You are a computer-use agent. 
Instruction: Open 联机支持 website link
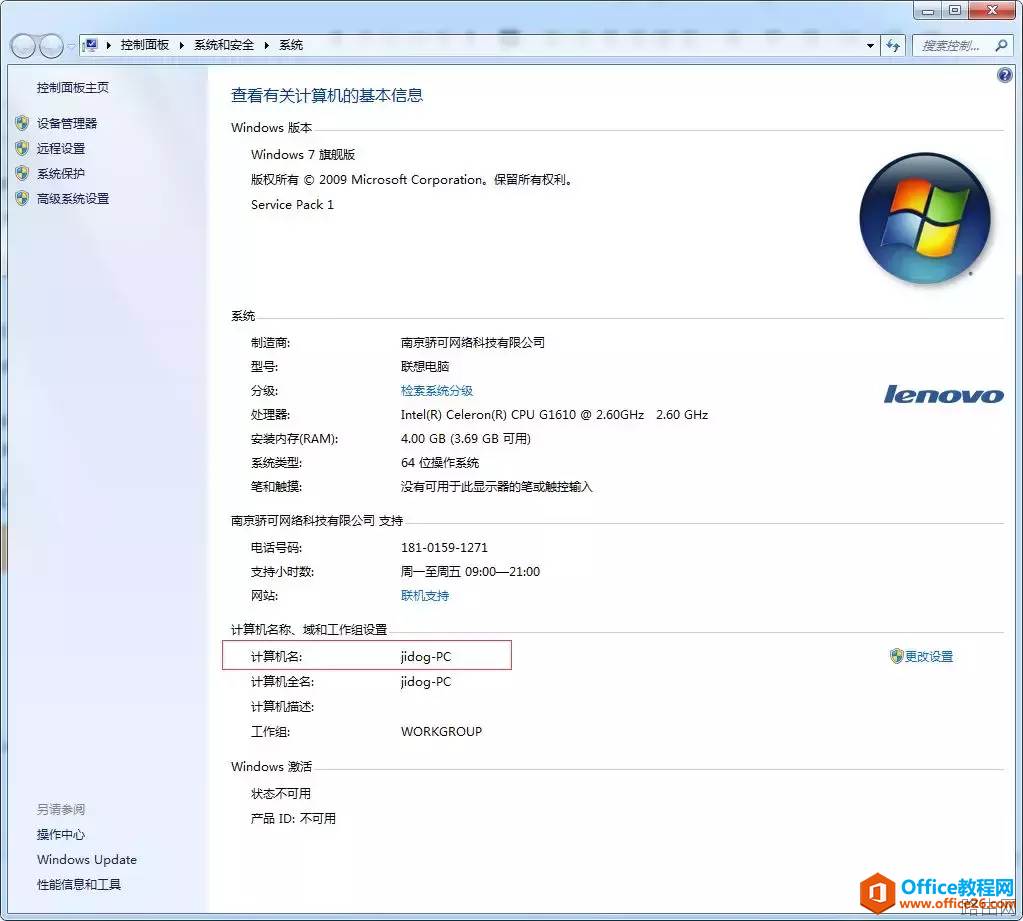(425, 596)
